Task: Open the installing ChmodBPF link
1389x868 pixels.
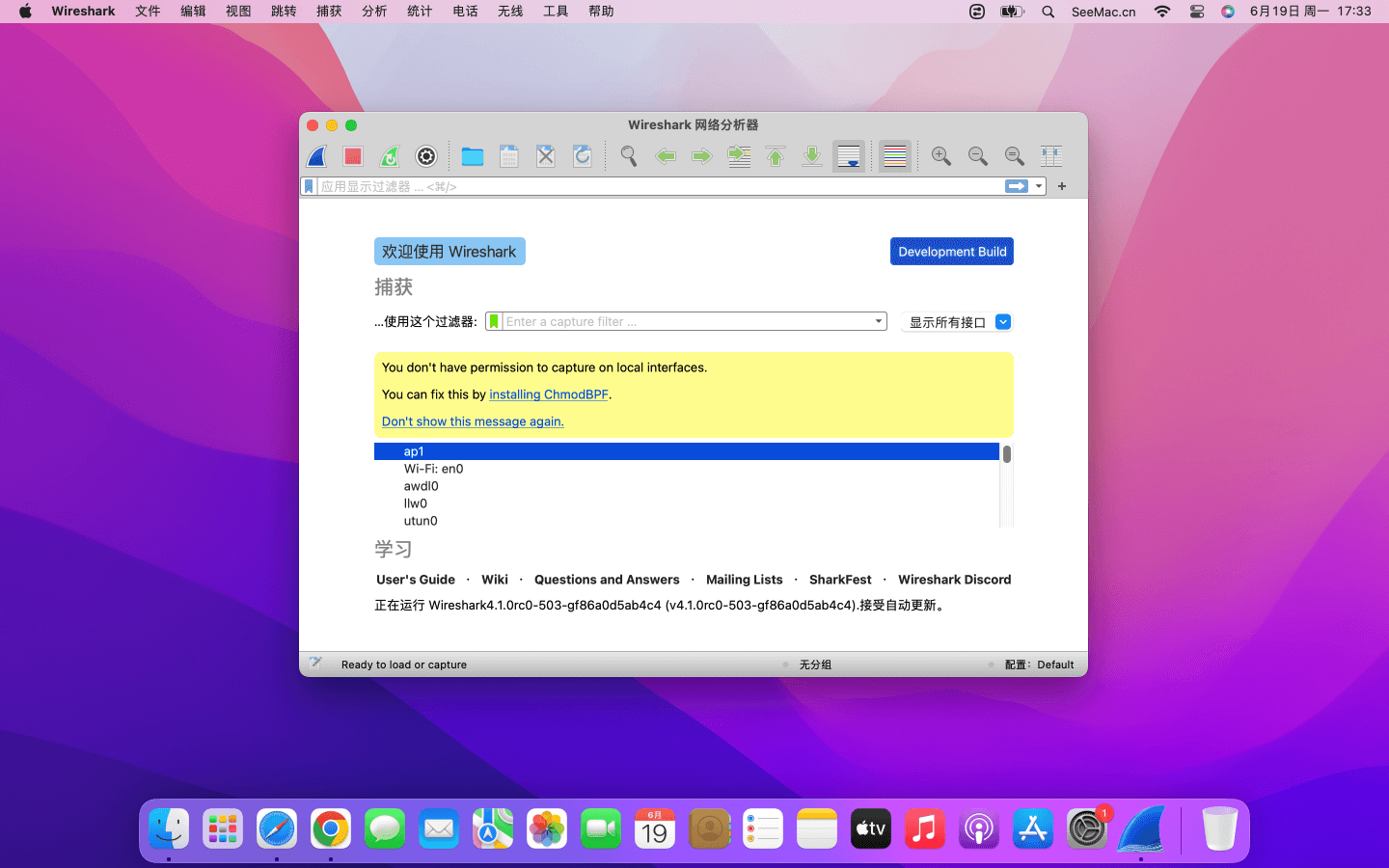Action: [549, 394]
